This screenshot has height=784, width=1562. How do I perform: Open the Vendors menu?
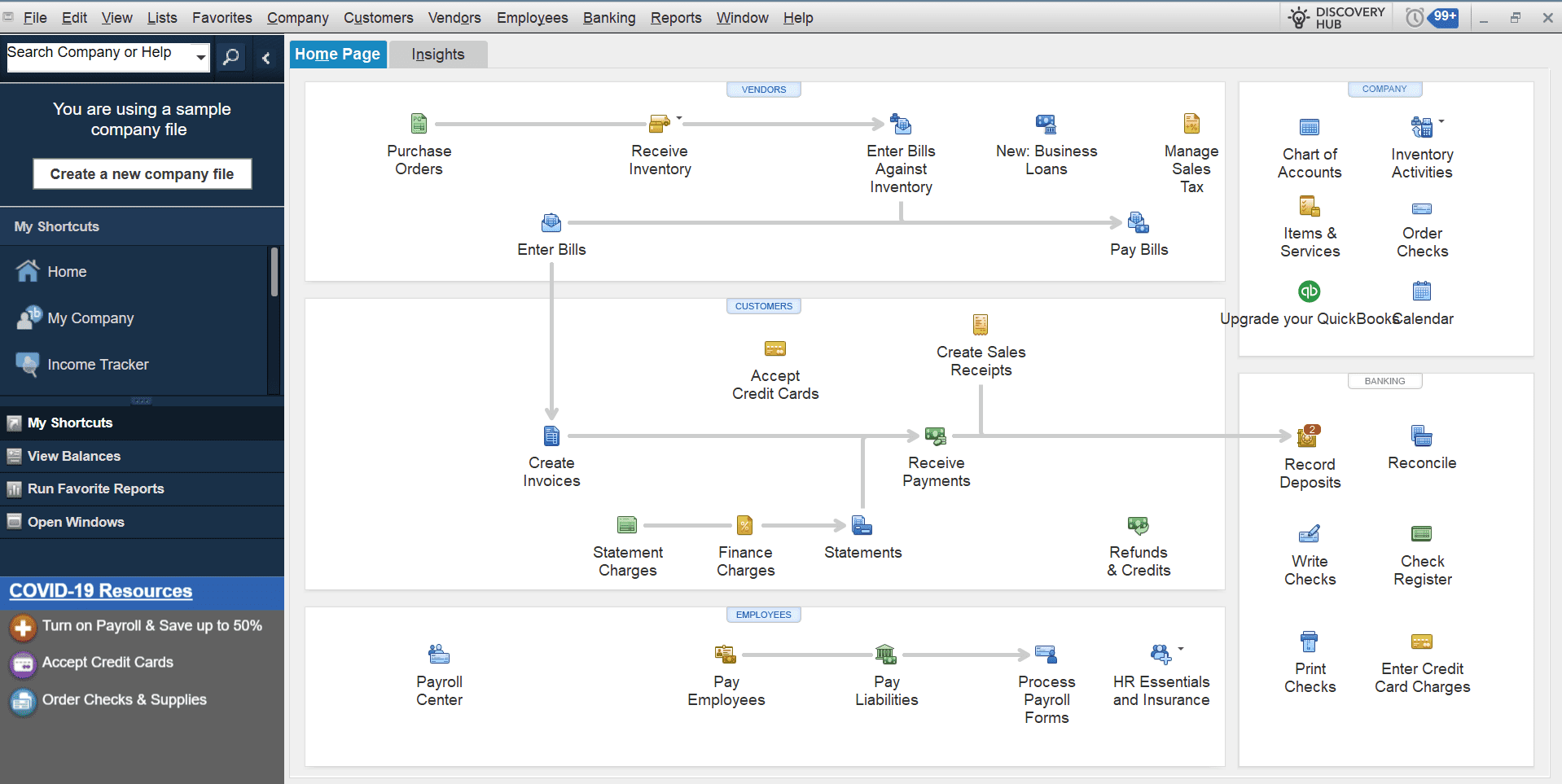click(454, 17)
